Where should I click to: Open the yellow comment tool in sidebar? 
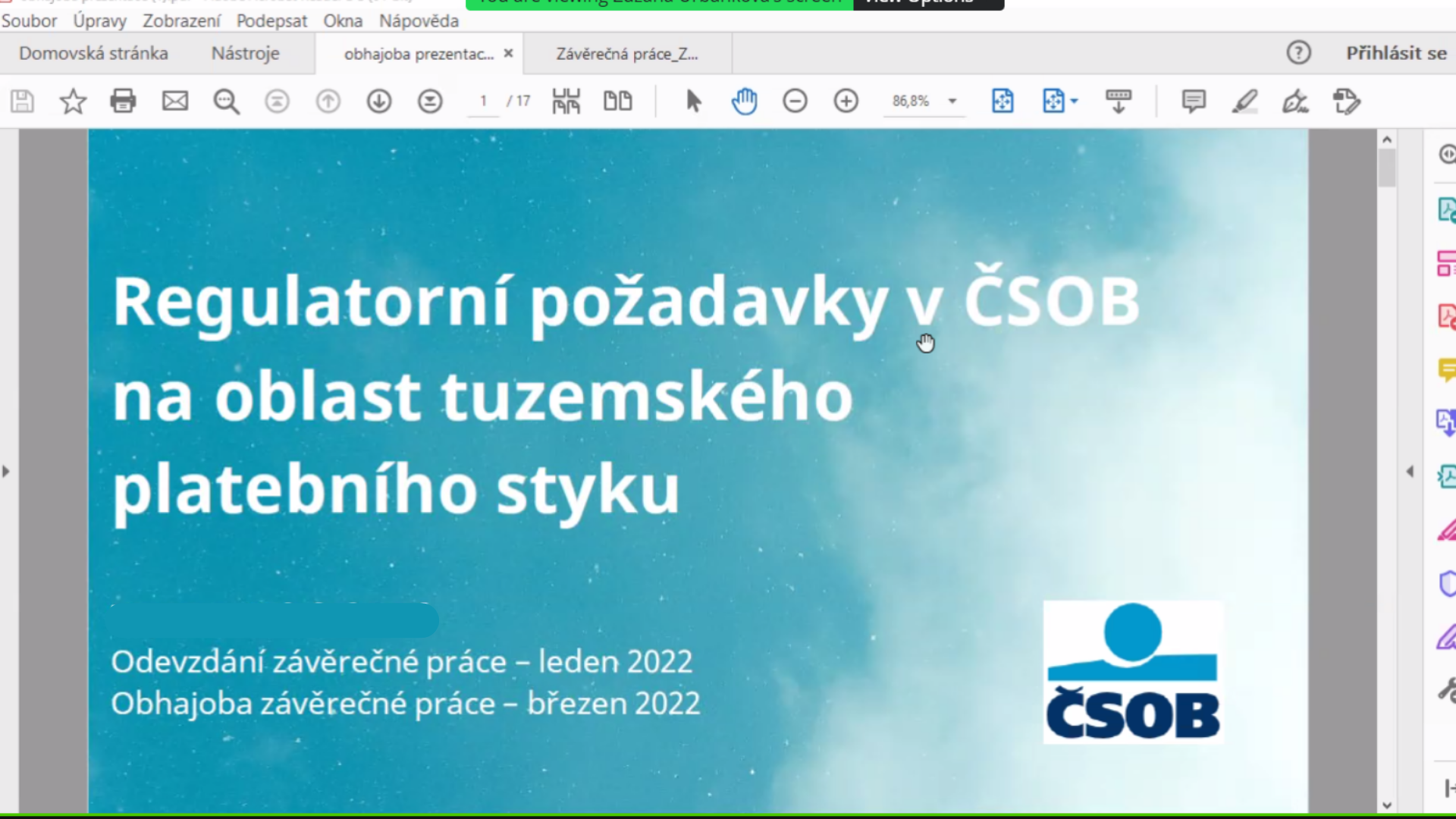[1447, 370]
